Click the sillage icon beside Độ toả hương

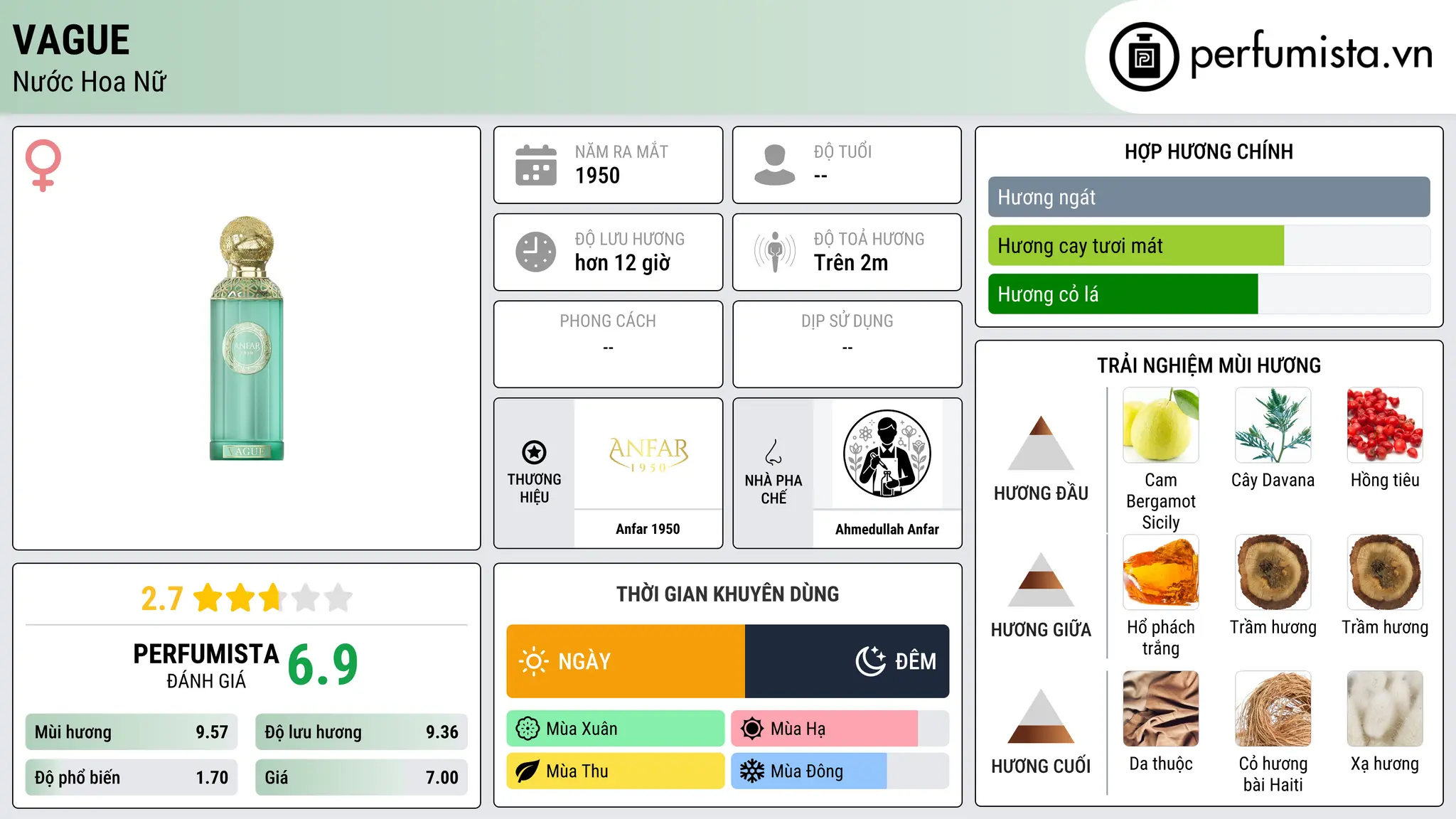click(x=775, y=252)
